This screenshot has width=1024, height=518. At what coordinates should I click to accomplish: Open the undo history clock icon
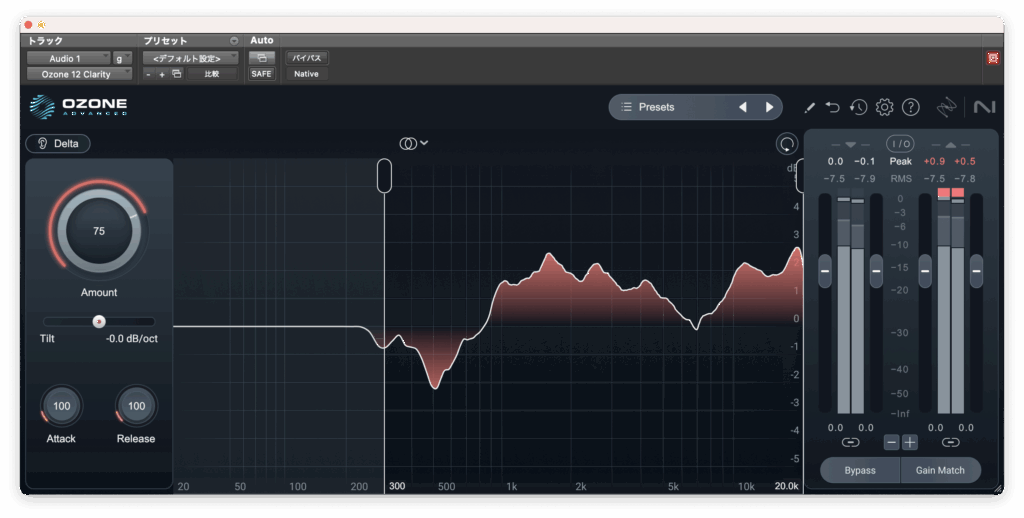(858, 107)
